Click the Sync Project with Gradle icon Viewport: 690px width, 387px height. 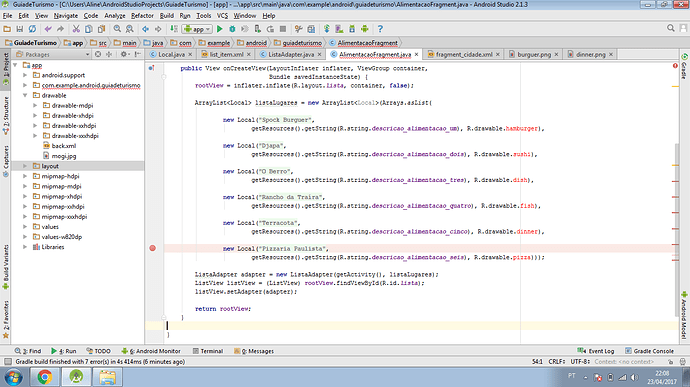point(327,29)
